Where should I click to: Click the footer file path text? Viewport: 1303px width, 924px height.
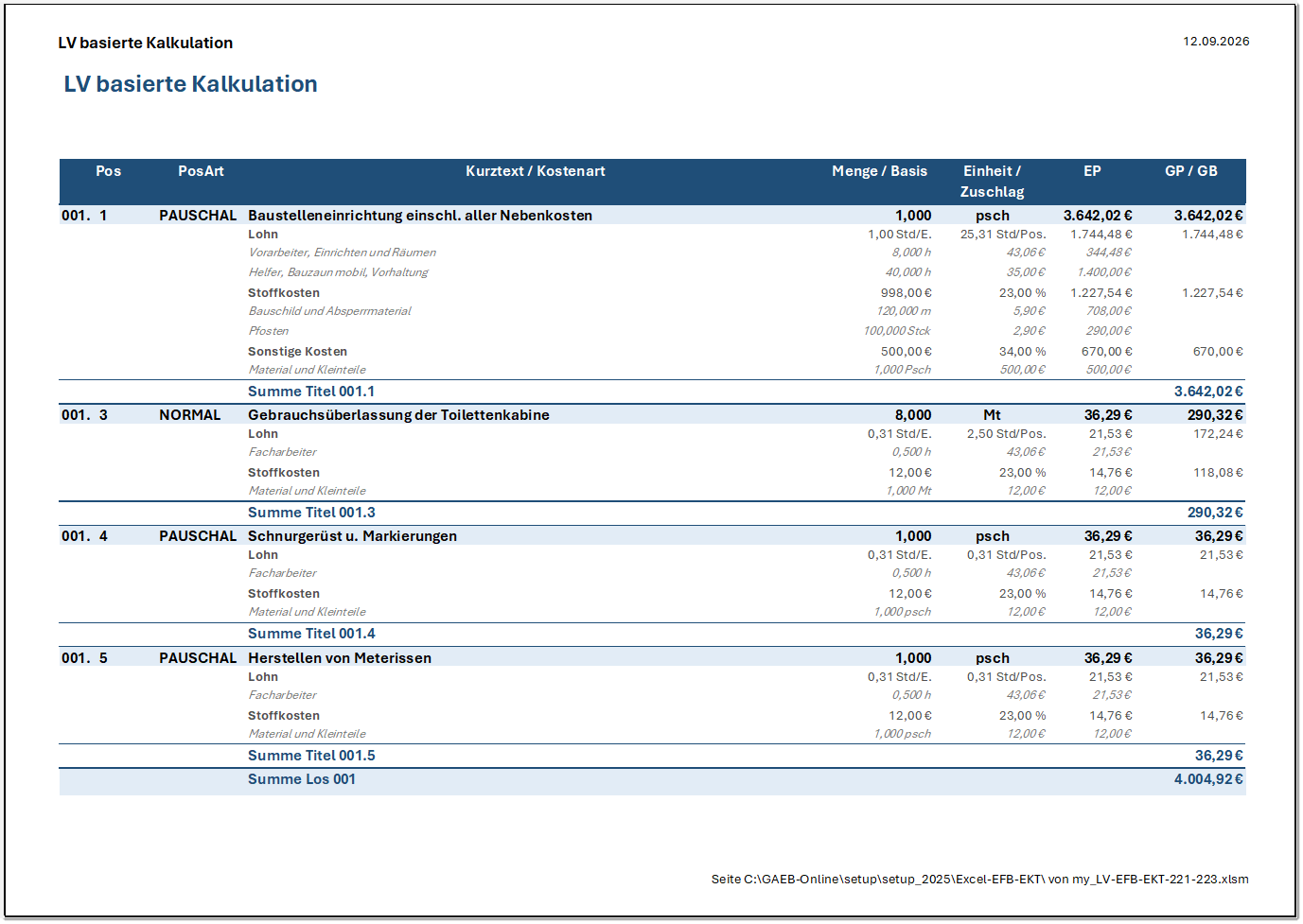coord(979,880)
